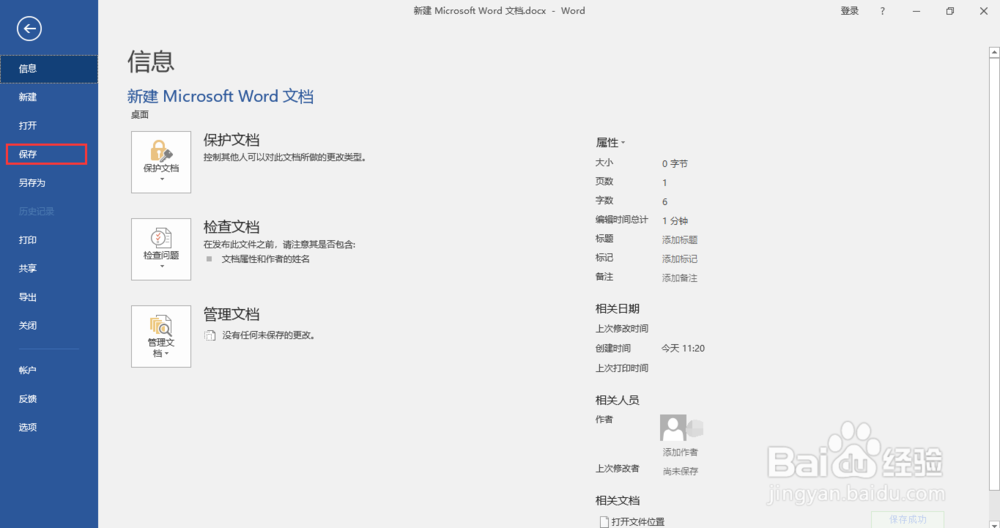Screen dimensions: 1000x528
Task: Open the Protect Document (保护文档) button
Action: tap(161, 162)
